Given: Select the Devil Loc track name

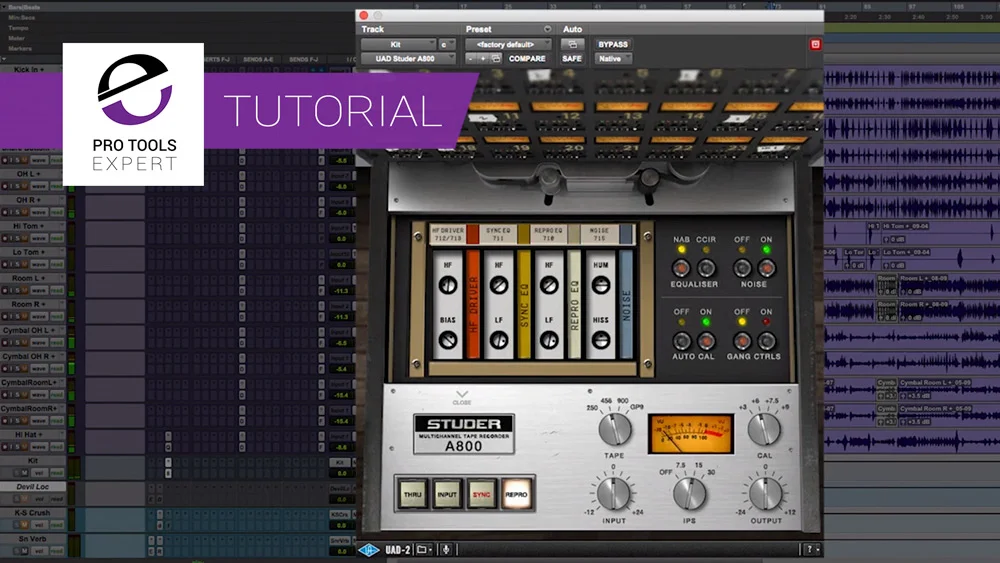Looking at the screenshot, I should coord(32,486).
